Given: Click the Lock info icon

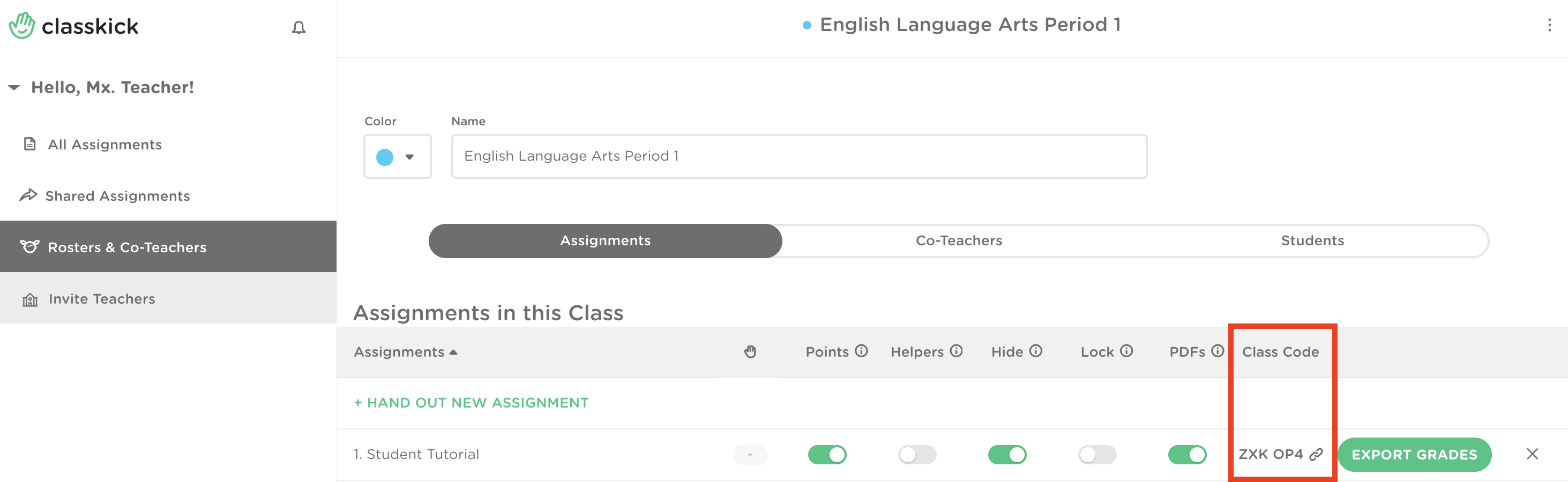Looking at the screenshot, I should point(1126,351).
